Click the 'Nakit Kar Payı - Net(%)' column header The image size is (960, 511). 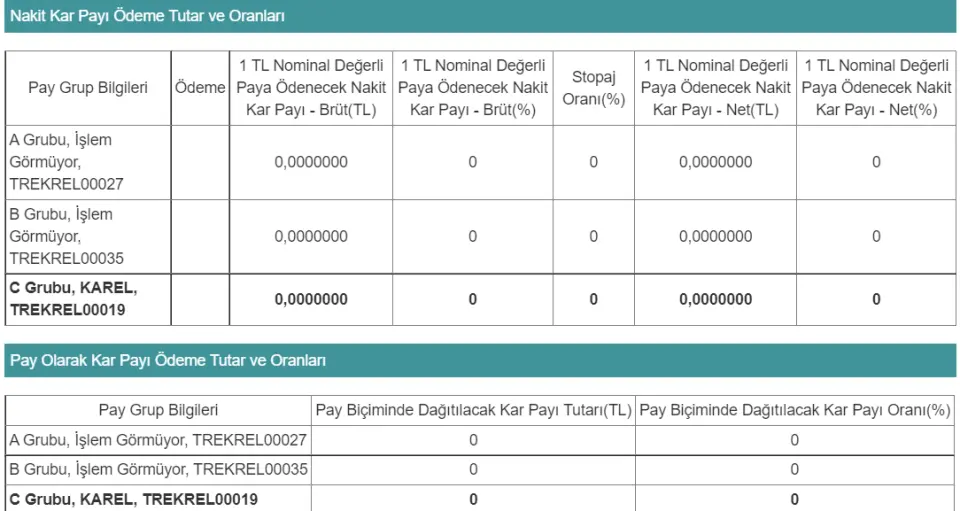[x=876, y=88]
